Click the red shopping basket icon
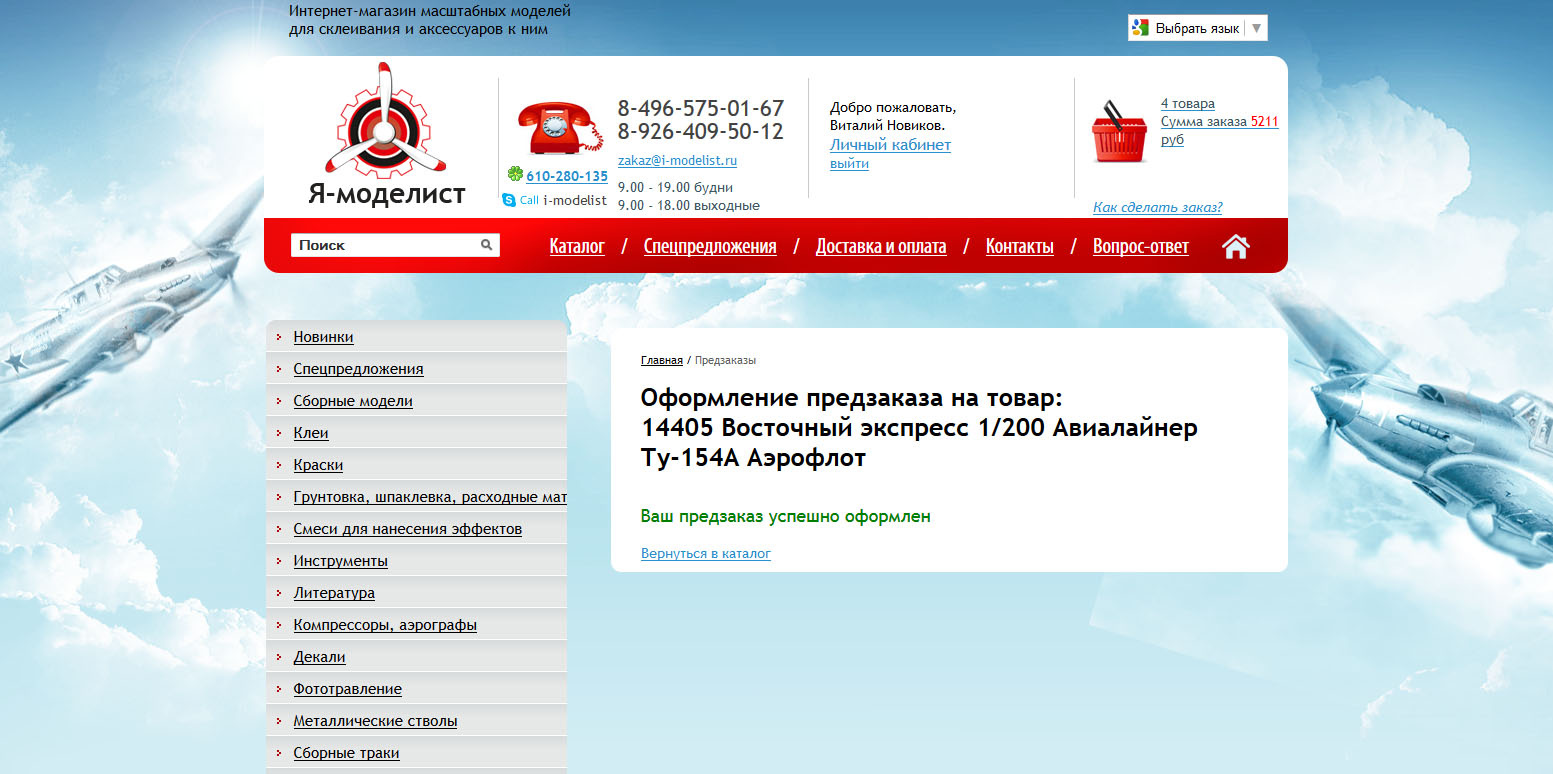 coord(1118,130)
